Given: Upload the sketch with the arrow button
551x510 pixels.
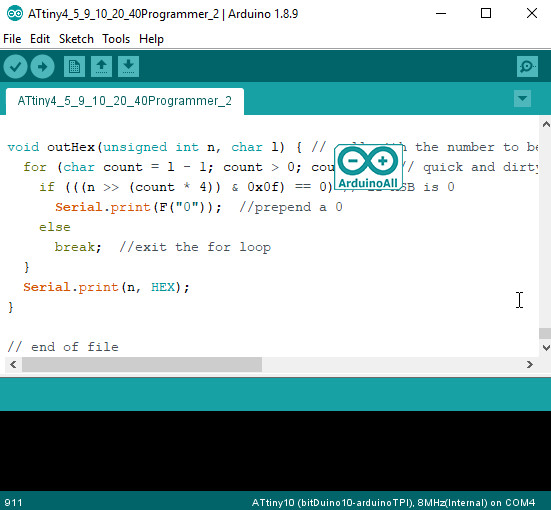Looking at the screenshot, I should pyautogui.click(x=42, y=66).
